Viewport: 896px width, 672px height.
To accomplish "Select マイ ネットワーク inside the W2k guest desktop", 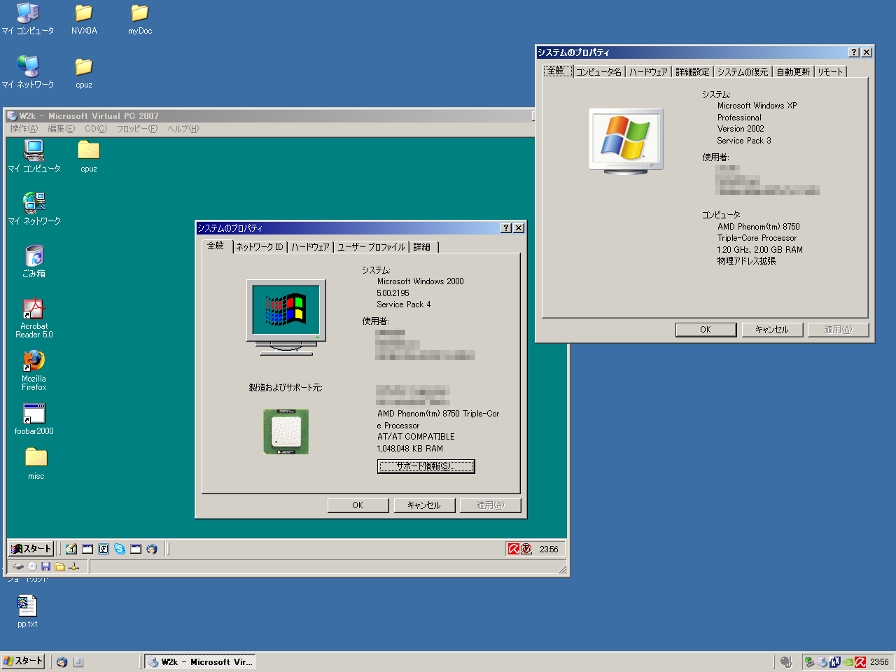I will tap(34, 209).
